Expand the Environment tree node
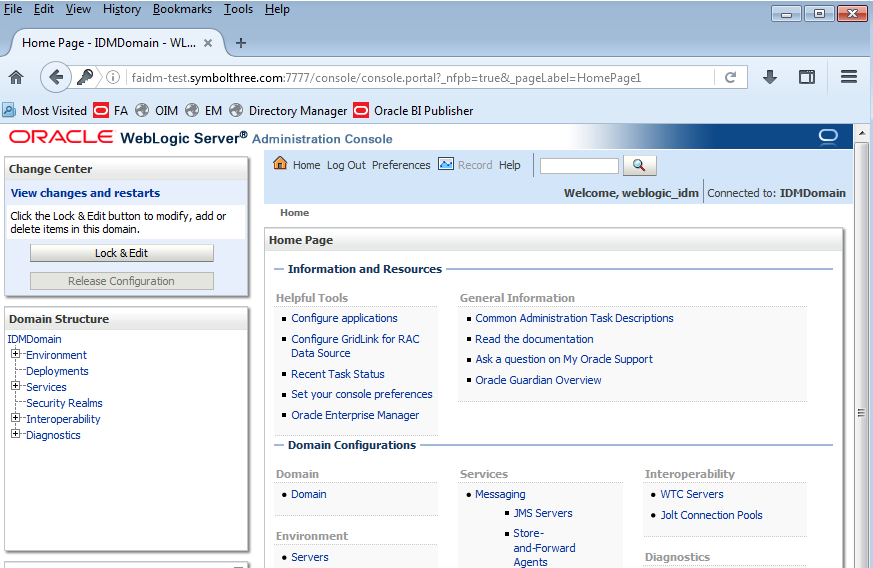This screenshot has height=568, width=873. (x=16, y=354)
